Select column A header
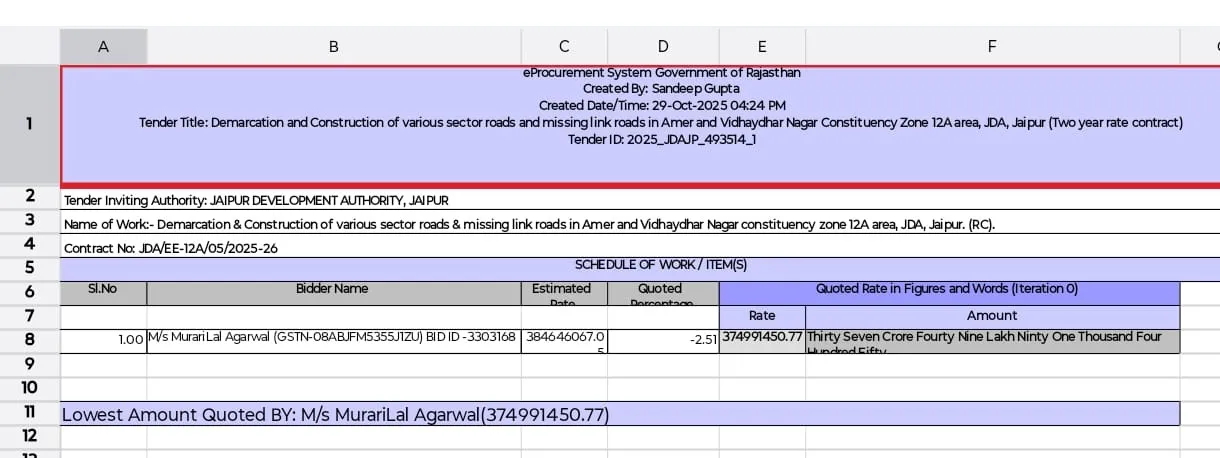 [103, 46]
